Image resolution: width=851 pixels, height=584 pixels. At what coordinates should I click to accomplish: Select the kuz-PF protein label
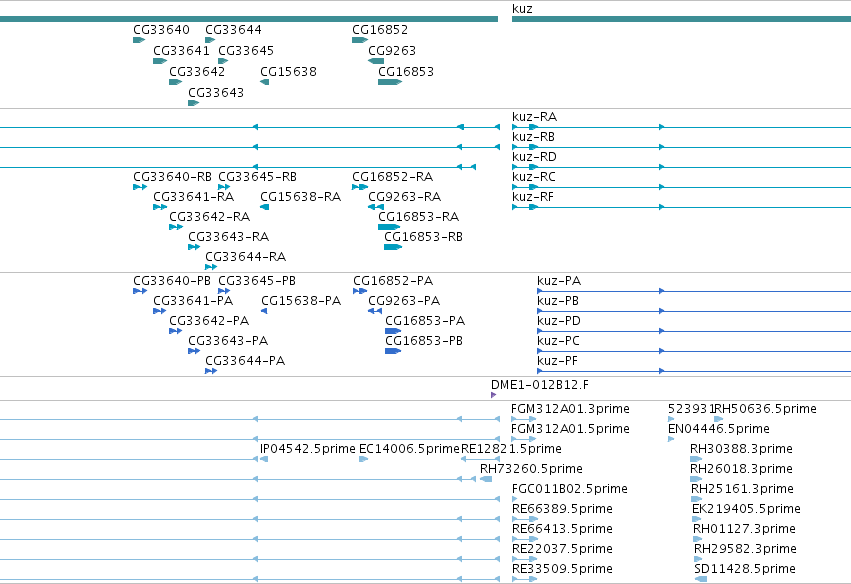557,361
